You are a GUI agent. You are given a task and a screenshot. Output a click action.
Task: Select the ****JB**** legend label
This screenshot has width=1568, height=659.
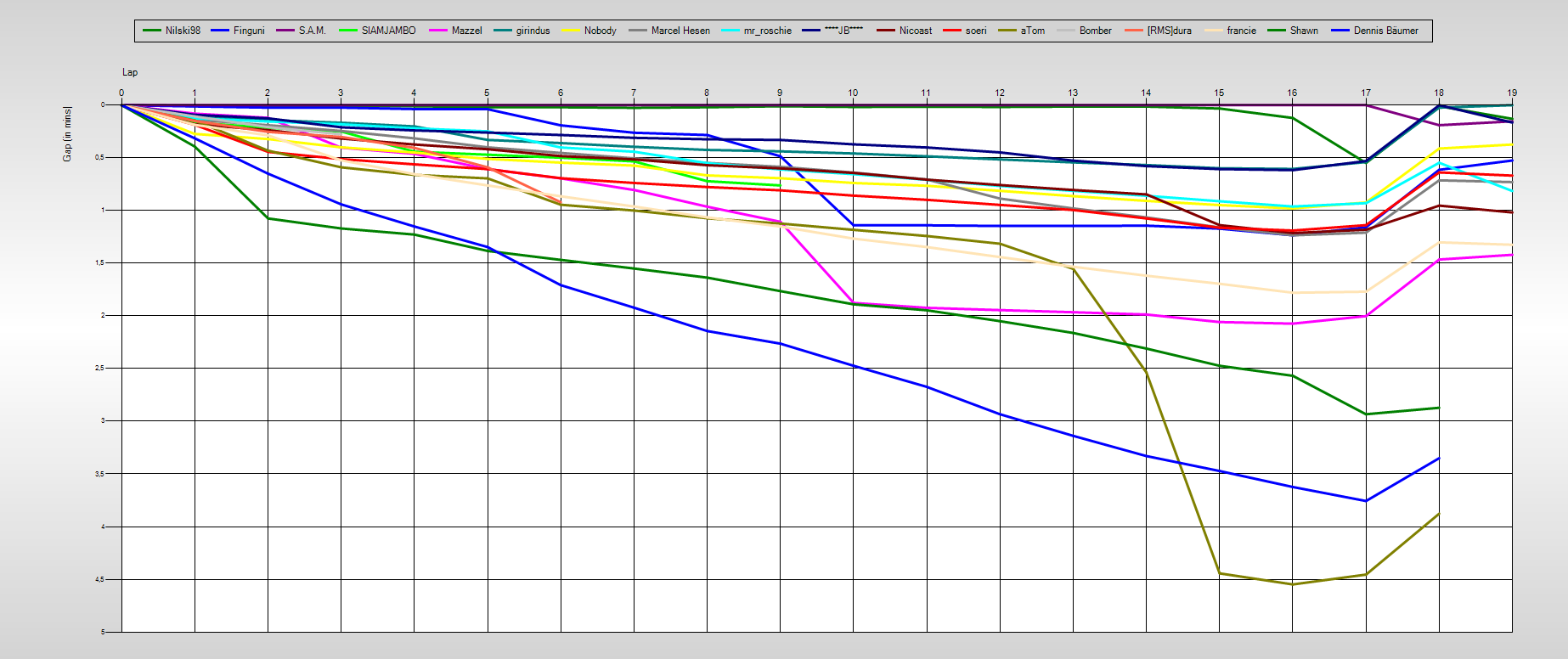click(x=843, y=31)
